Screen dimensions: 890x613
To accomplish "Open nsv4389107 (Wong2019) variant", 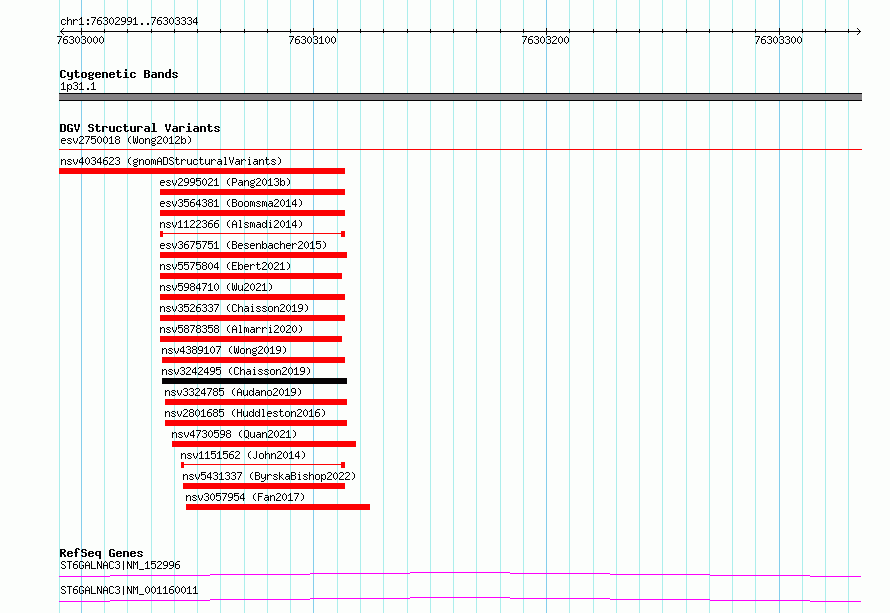I will pos(224,350).
